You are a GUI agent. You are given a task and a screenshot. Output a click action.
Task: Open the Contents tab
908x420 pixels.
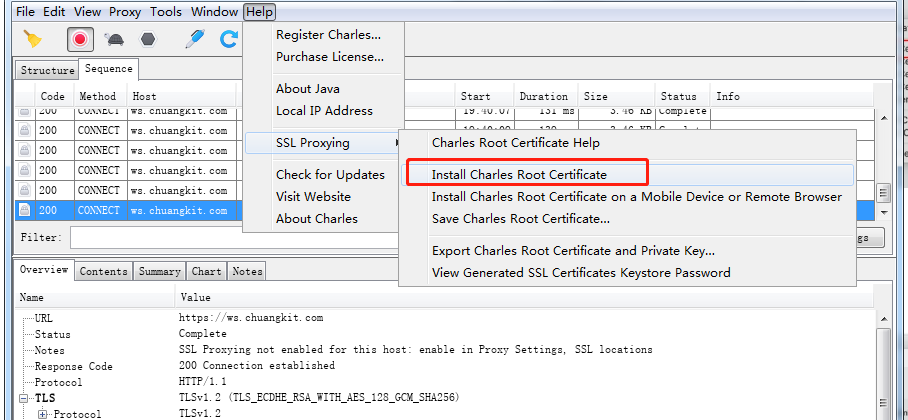tap(103, 271)
